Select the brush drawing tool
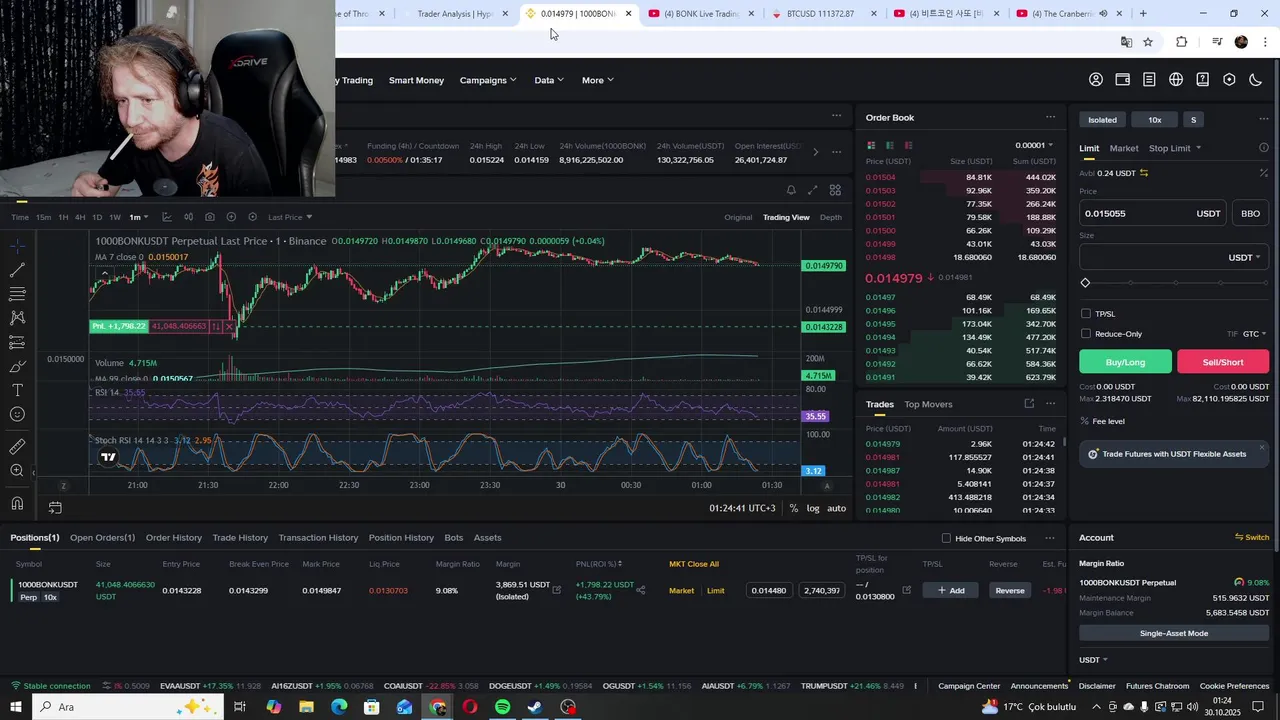1280x720 pixels. [17, 366]
